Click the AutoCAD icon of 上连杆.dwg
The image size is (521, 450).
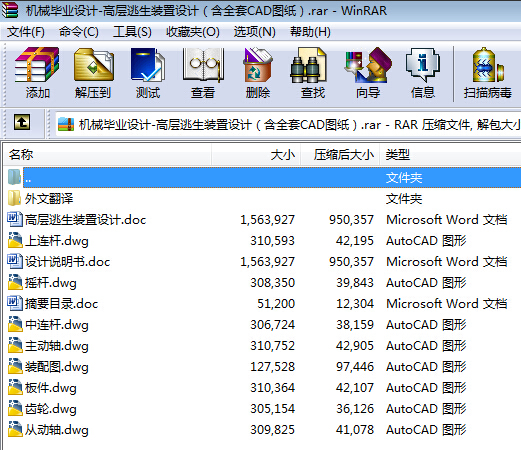(x=15, y=240)
